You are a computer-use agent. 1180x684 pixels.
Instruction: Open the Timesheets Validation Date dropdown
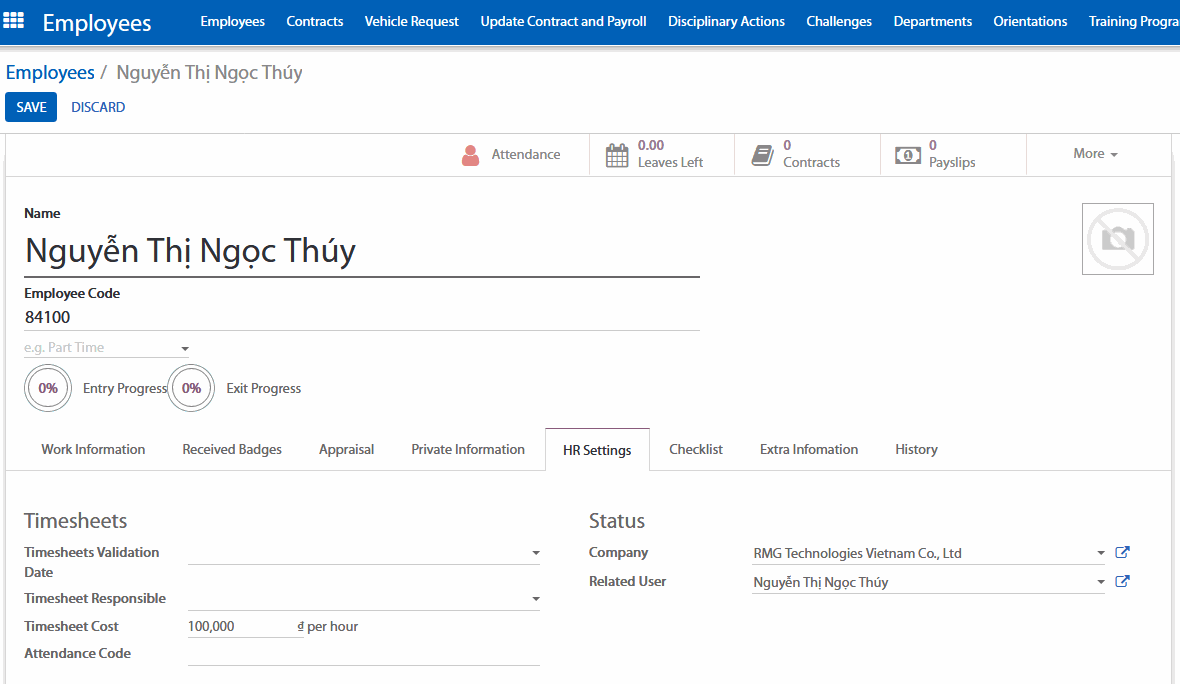pos(535,553)
